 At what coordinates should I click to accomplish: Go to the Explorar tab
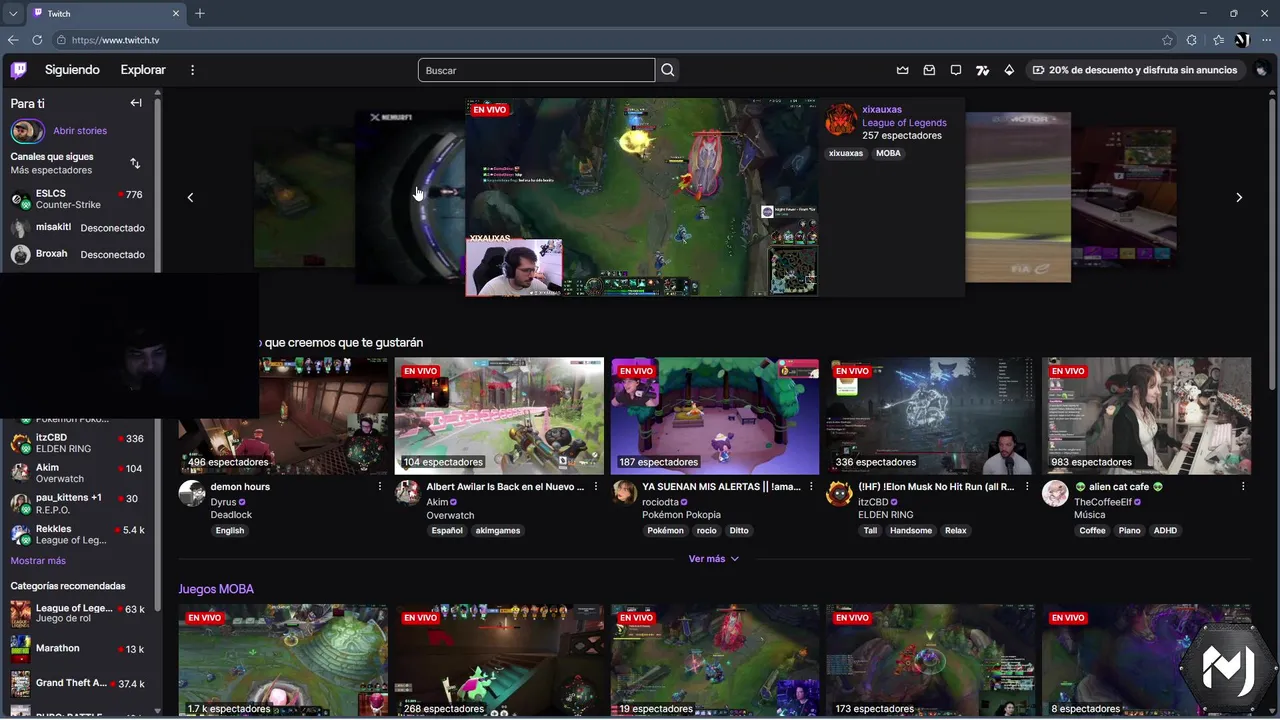pos(143,70)
